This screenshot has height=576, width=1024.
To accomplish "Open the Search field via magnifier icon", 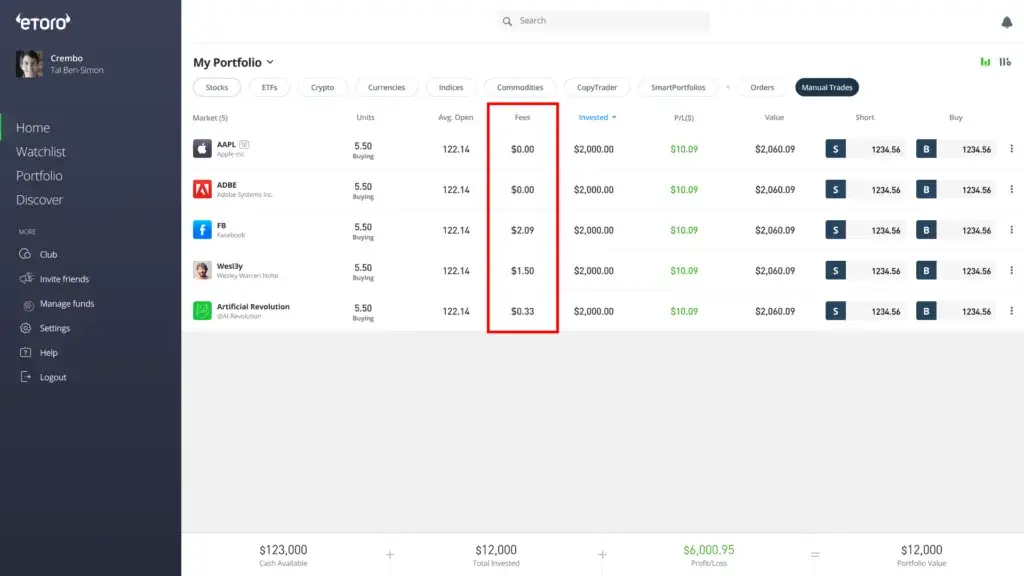I will point(508,20).
